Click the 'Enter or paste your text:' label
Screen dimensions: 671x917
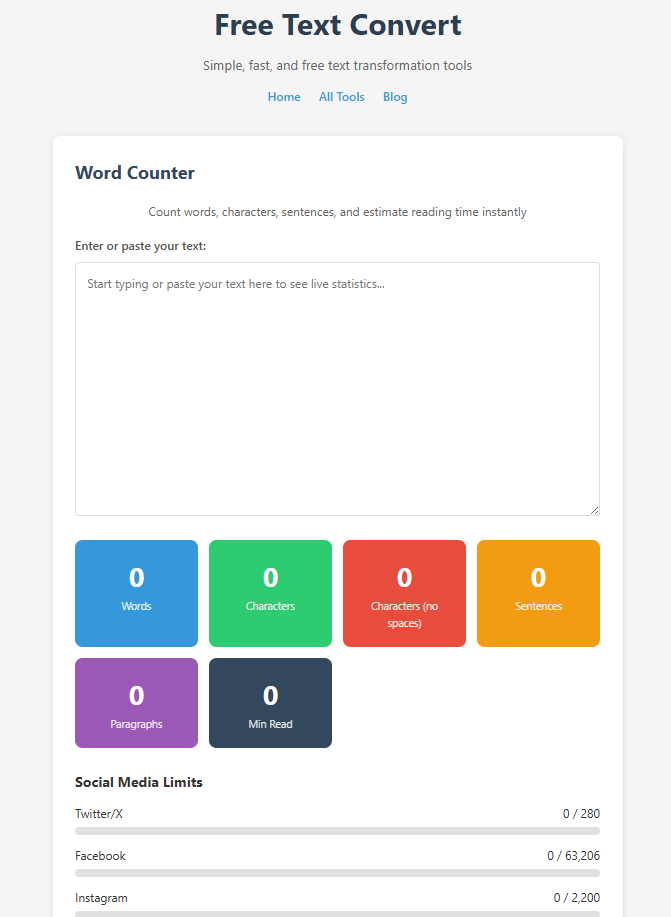point(140,246)
